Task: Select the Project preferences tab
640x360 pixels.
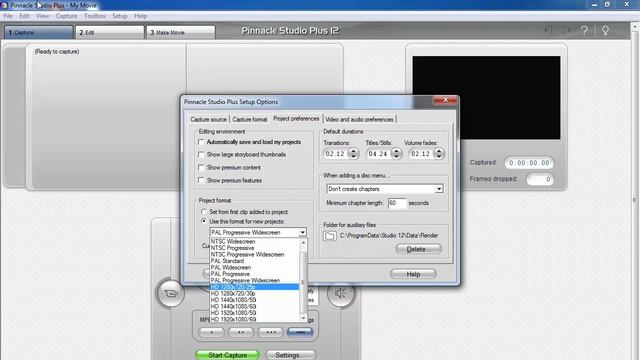Action: pos(296,119)
